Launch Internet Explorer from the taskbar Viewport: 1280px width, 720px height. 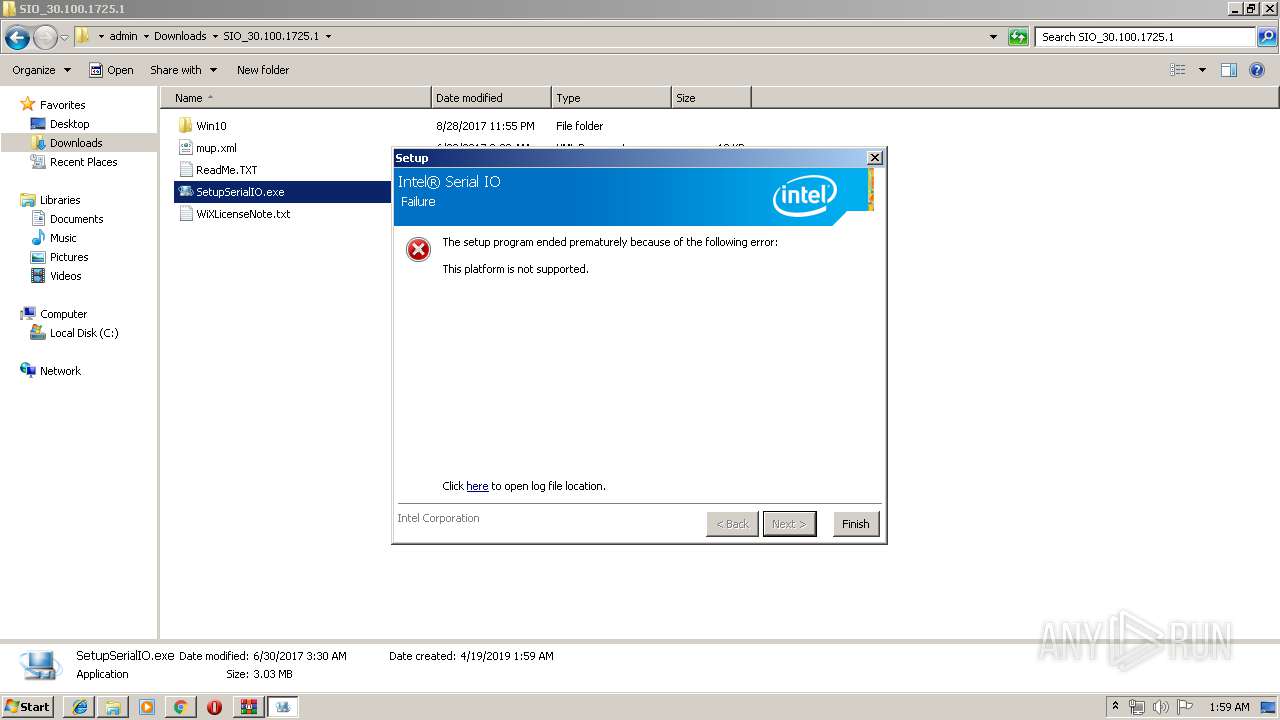point(80,707)
